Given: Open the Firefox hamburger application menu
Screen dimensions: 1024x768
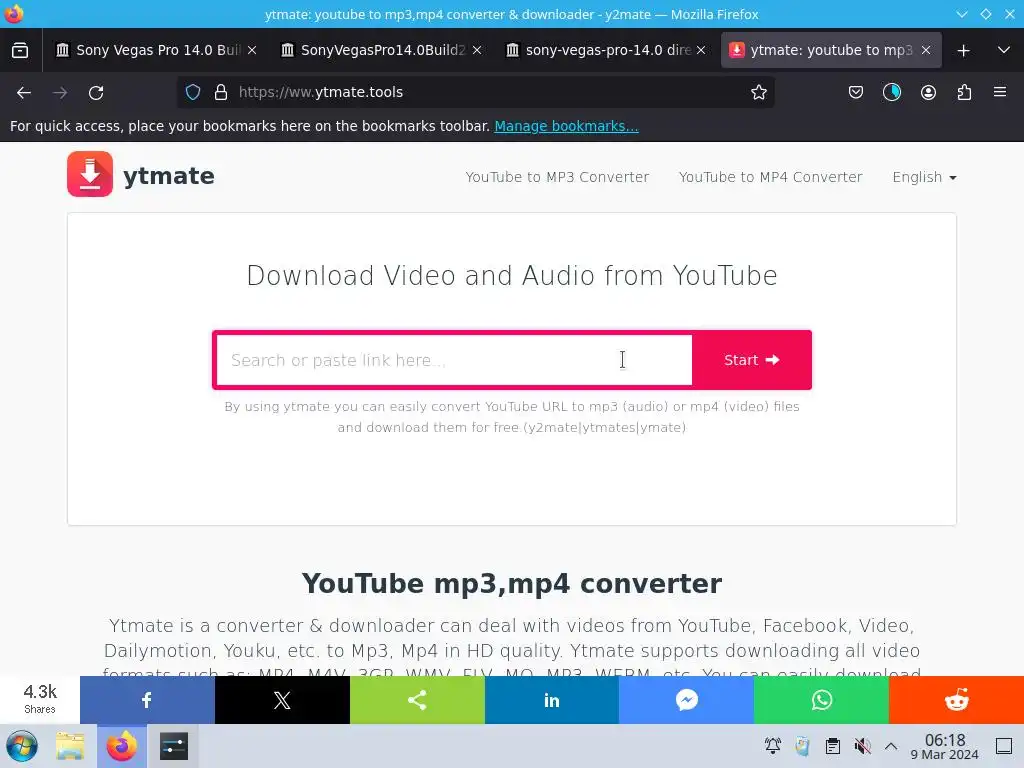Looking at the screenshot, I should coord(1000,92).
